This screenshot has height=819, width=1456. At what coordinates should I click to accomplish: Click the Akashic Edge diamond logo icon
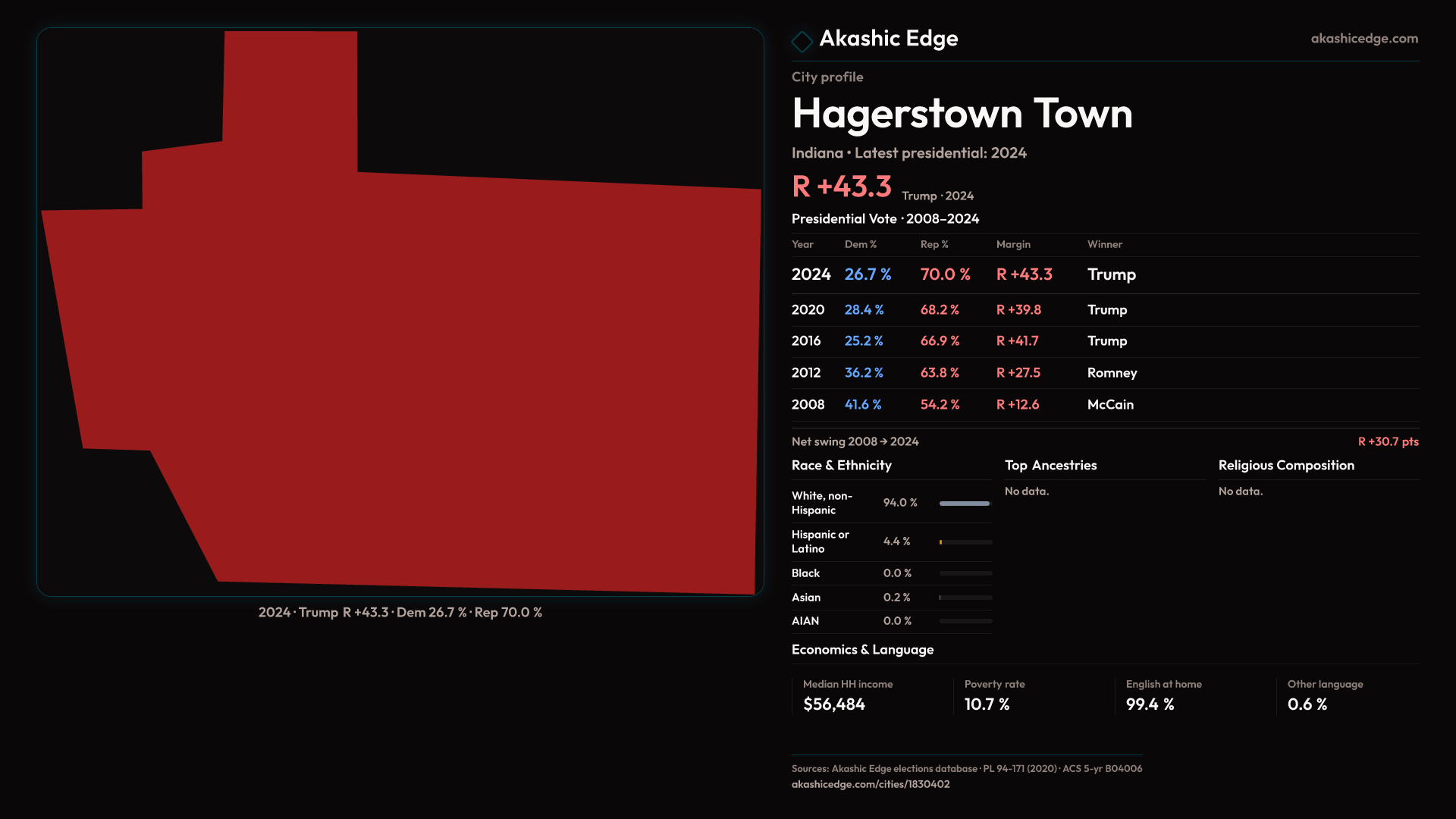(x=802, y=41)
